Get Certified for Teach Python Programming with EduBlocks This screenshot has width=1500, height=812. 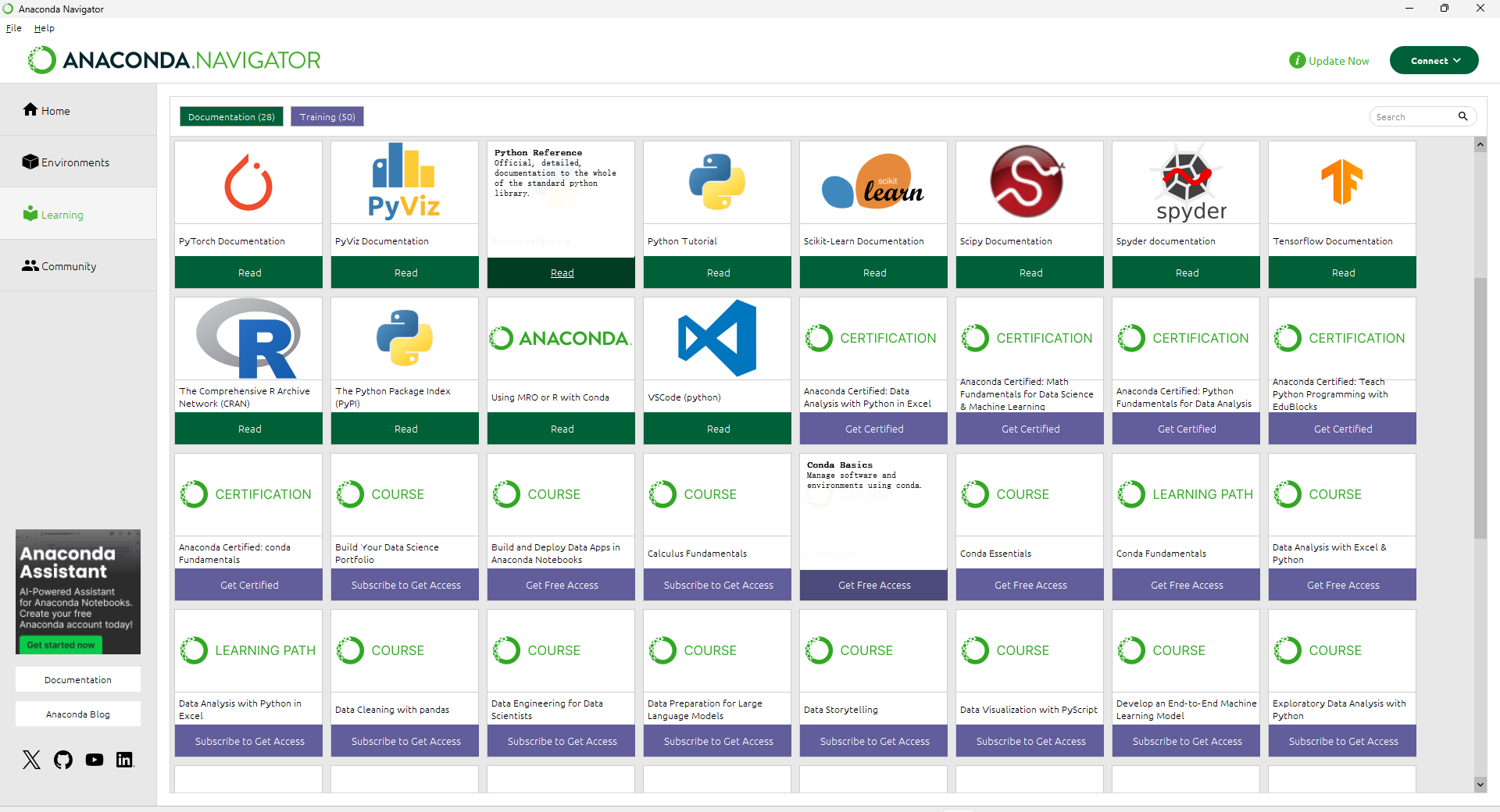click(1342, 429)
